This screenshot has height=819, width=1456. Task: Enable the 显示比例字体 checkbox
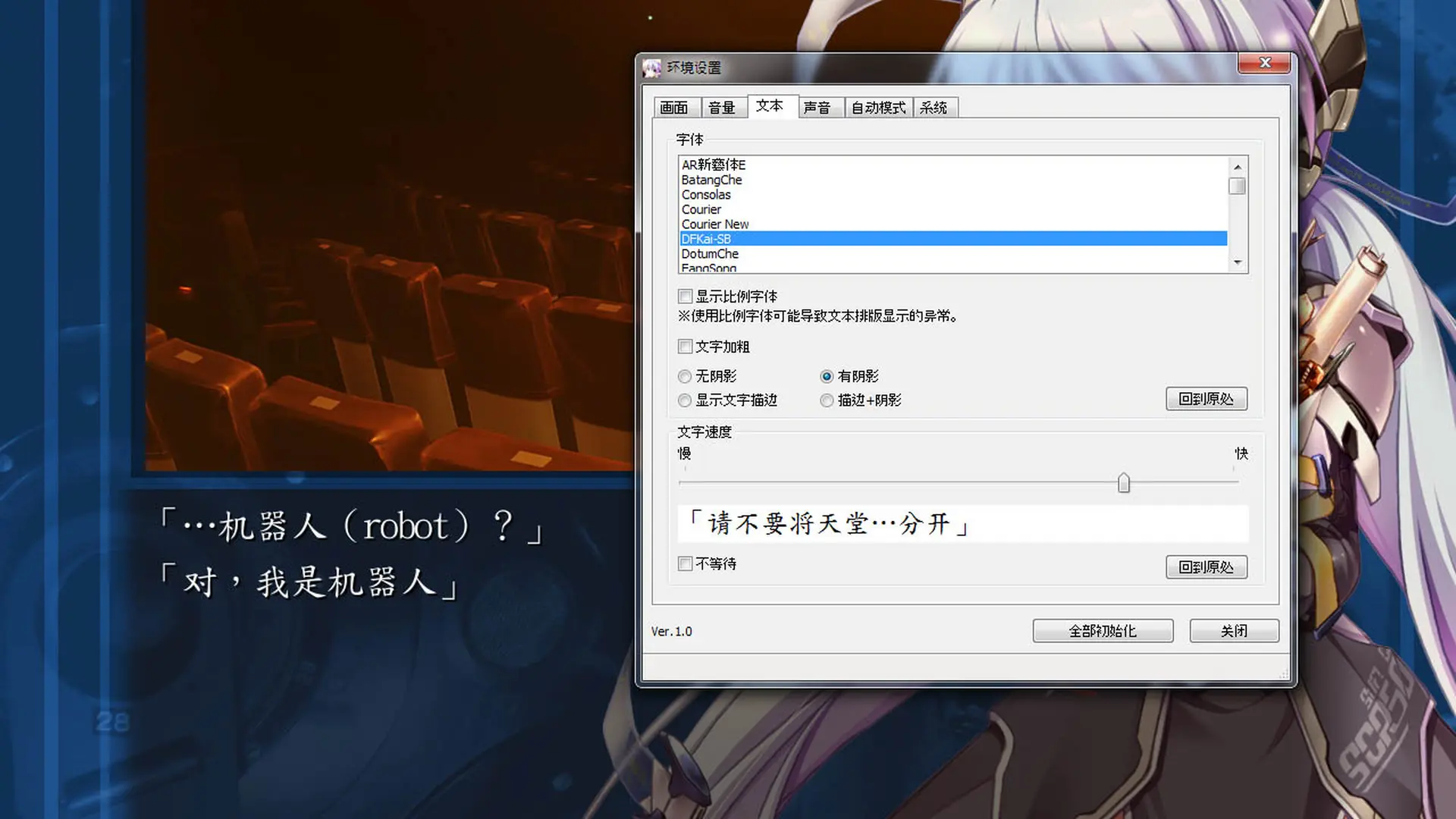point(686,297)
